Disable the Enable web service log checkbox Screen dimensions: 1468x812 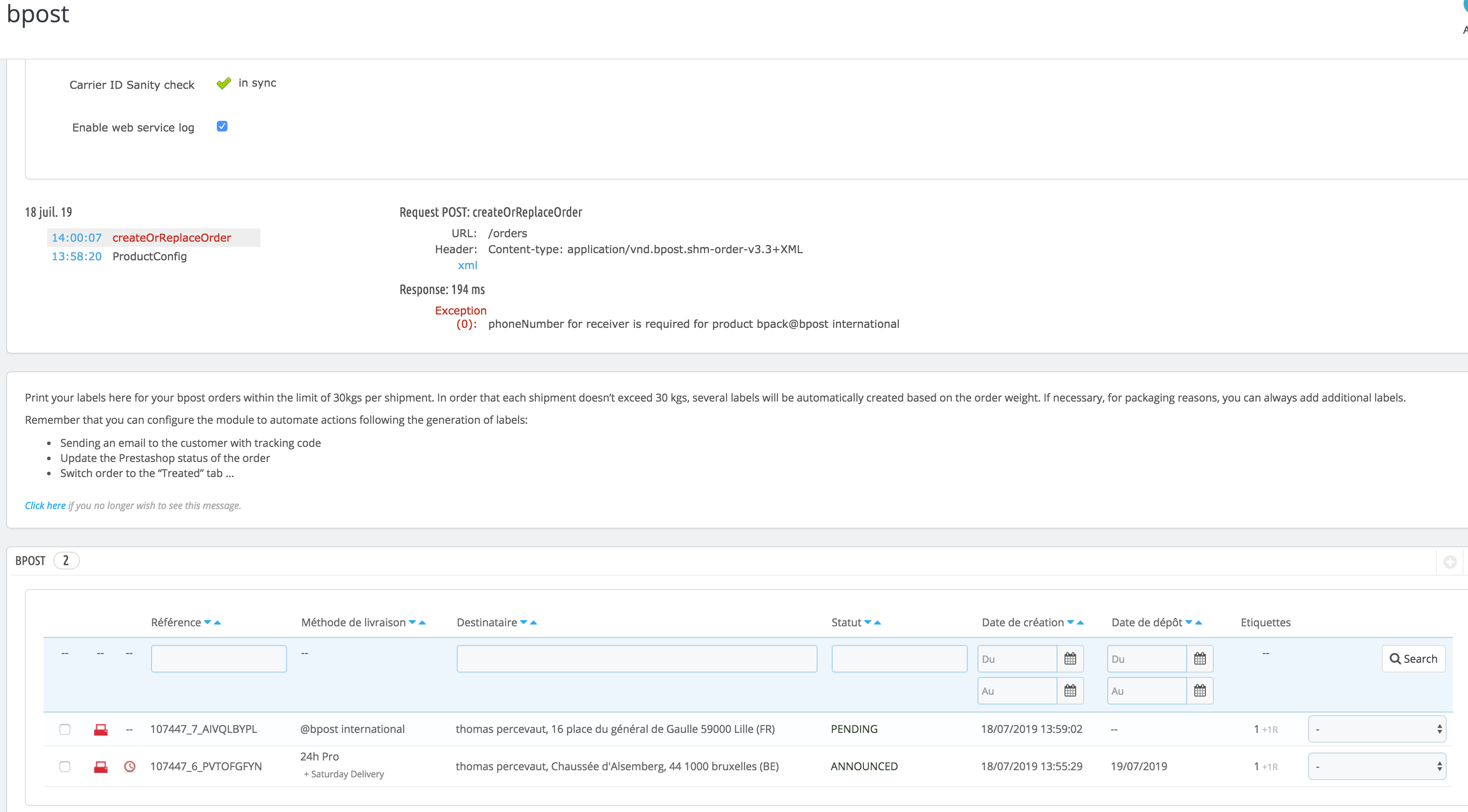(222, 127)
